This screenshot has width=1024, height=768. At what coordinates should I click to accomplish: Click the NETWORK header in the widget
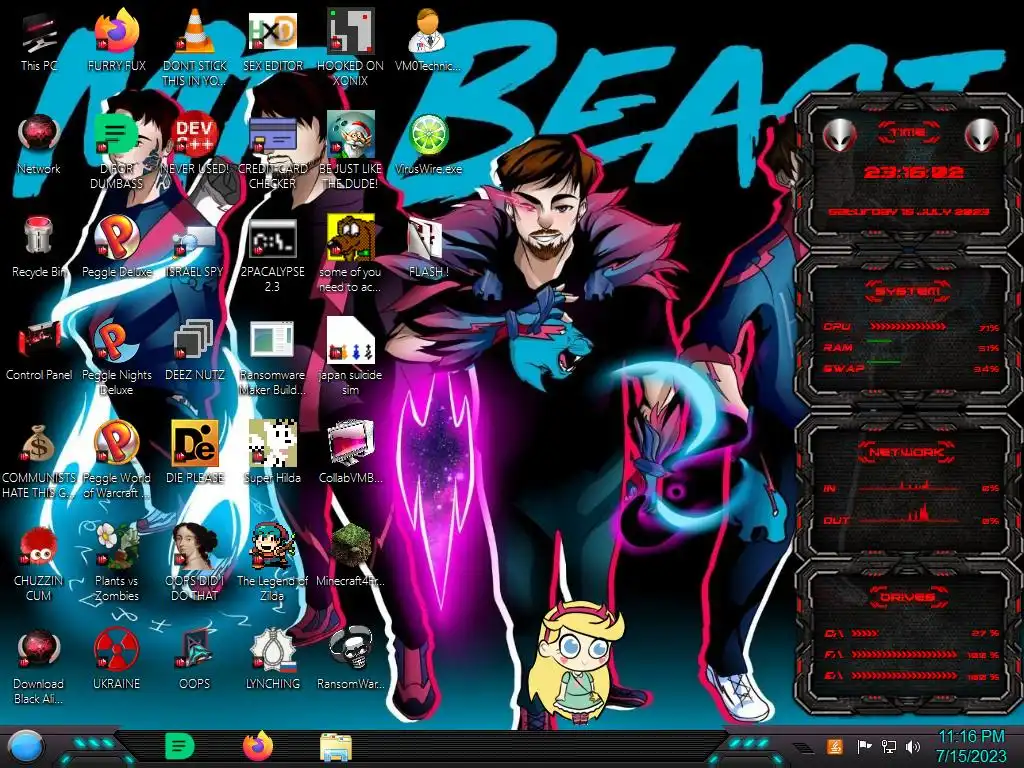tap(906, 452)
